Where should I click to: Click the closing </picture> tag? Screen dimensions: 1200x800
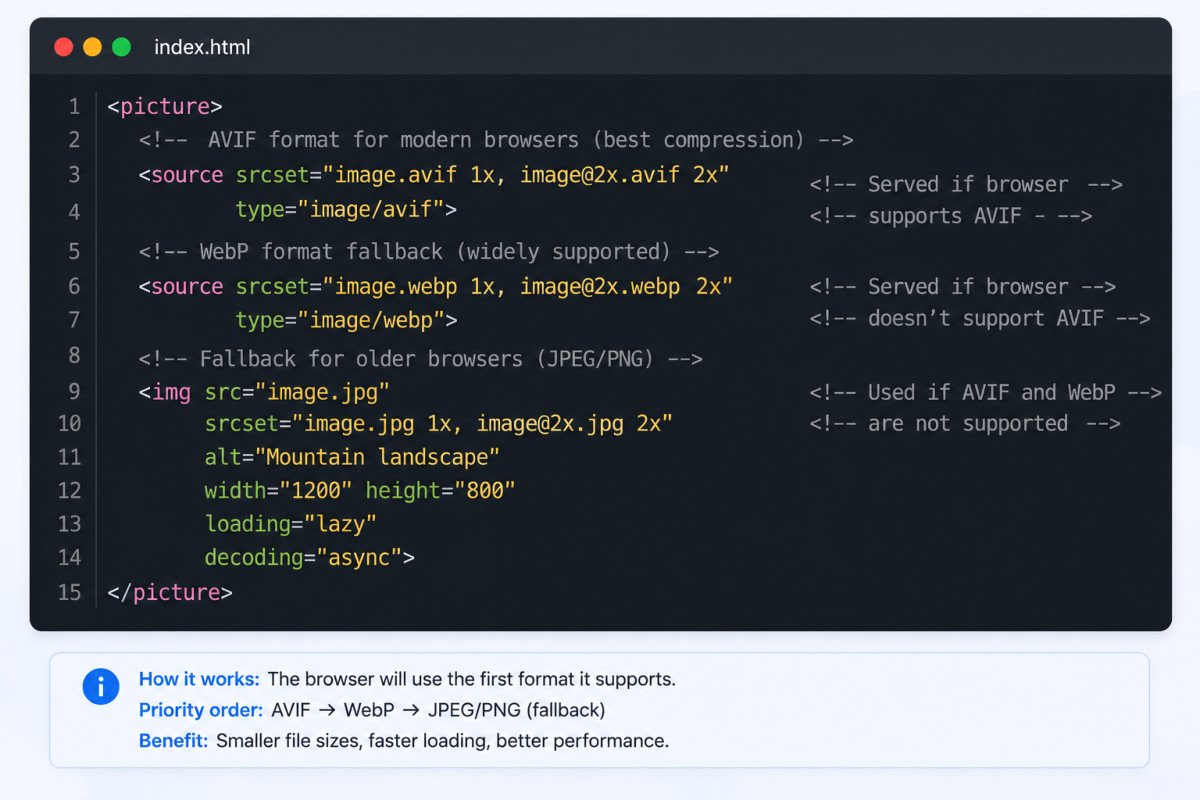tap(170, 592)
